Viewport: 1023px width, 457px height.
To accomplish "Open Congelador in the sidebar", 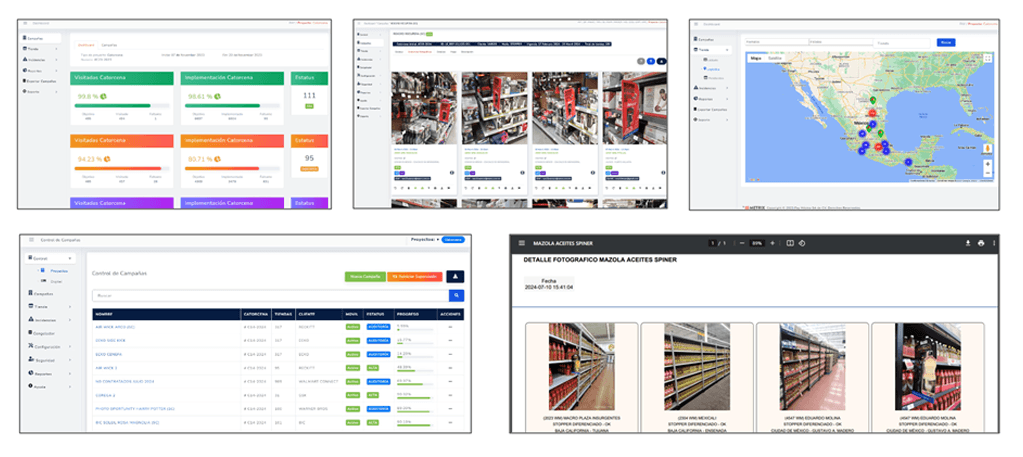I will point(41,333).
